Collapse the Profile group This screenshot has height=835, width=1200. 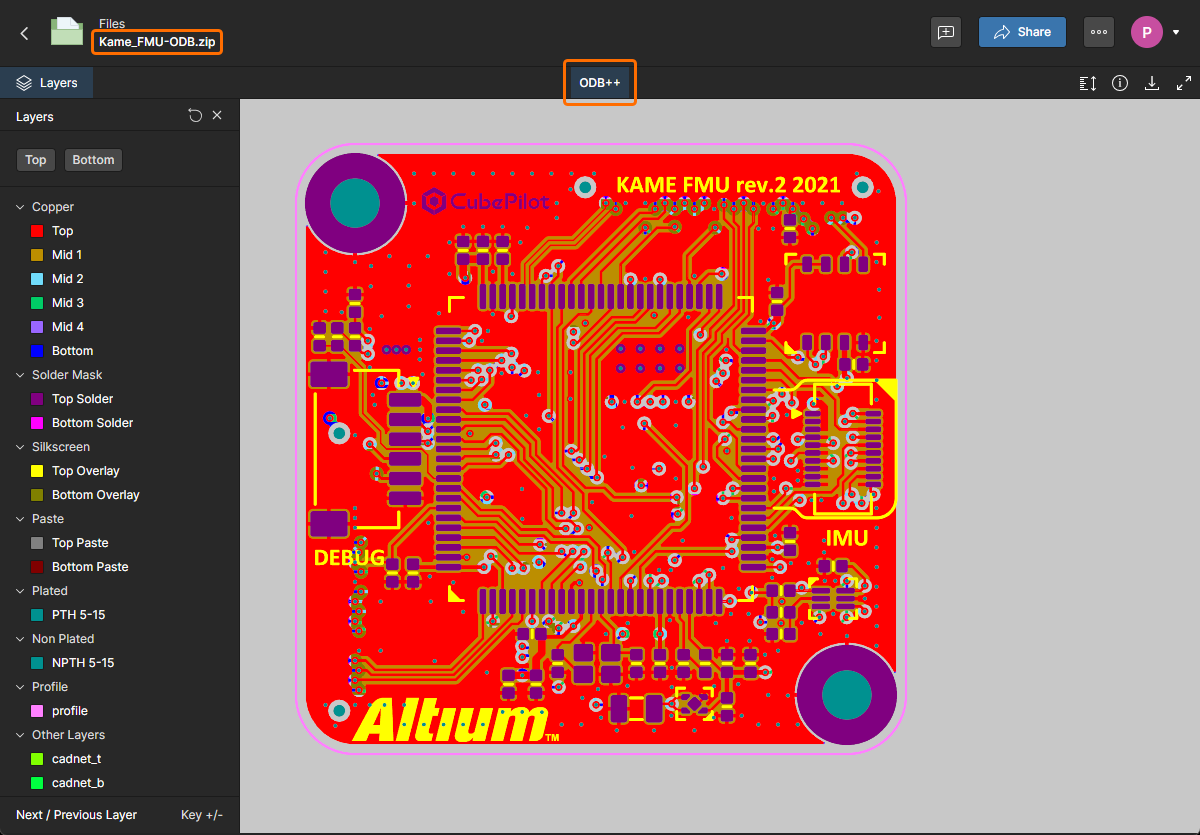coord(19,687)
